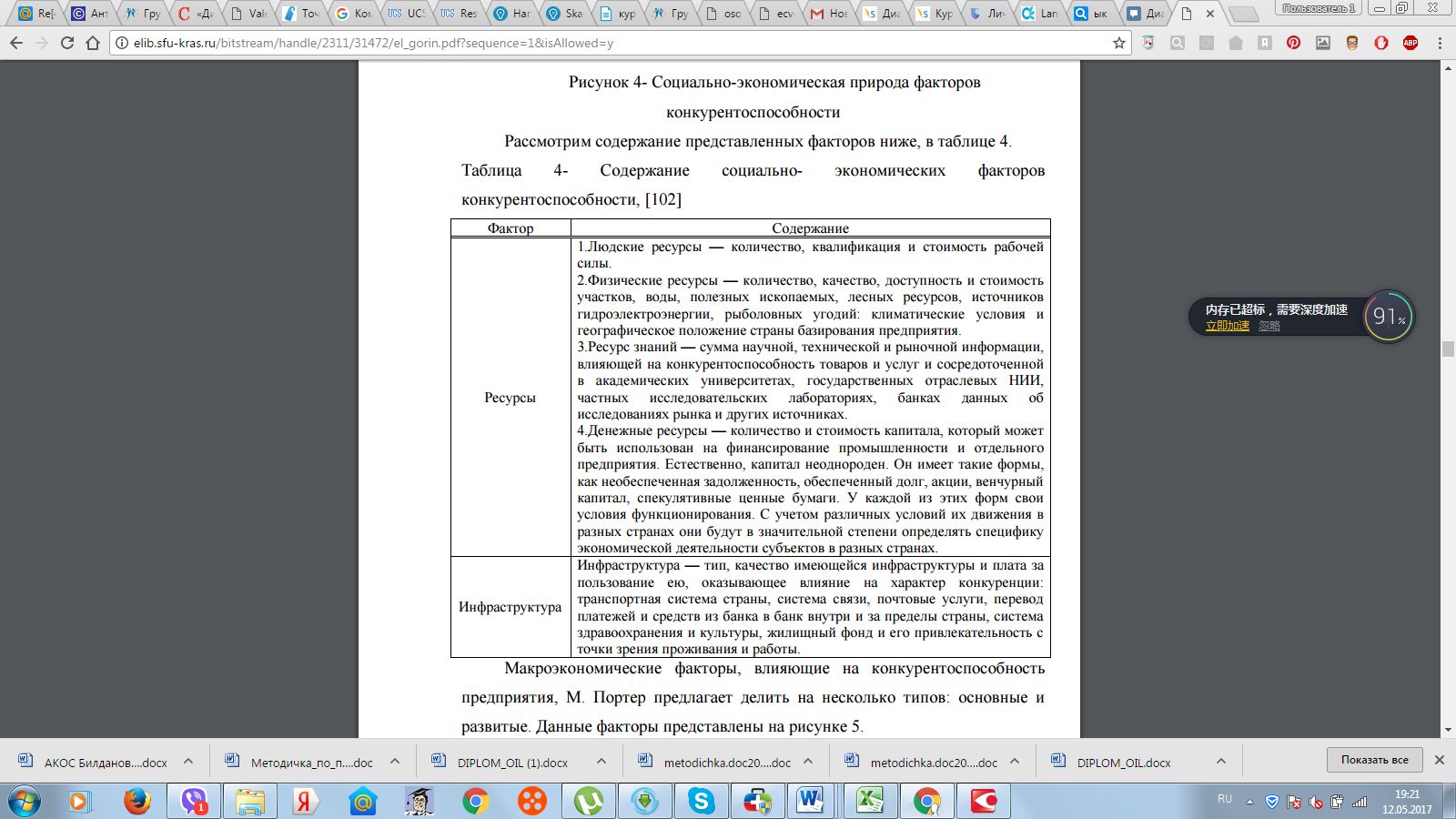Screen dimensions: 1456x819
Task: Open the Pinterest extension
Action: click(x=1294, y=43)
